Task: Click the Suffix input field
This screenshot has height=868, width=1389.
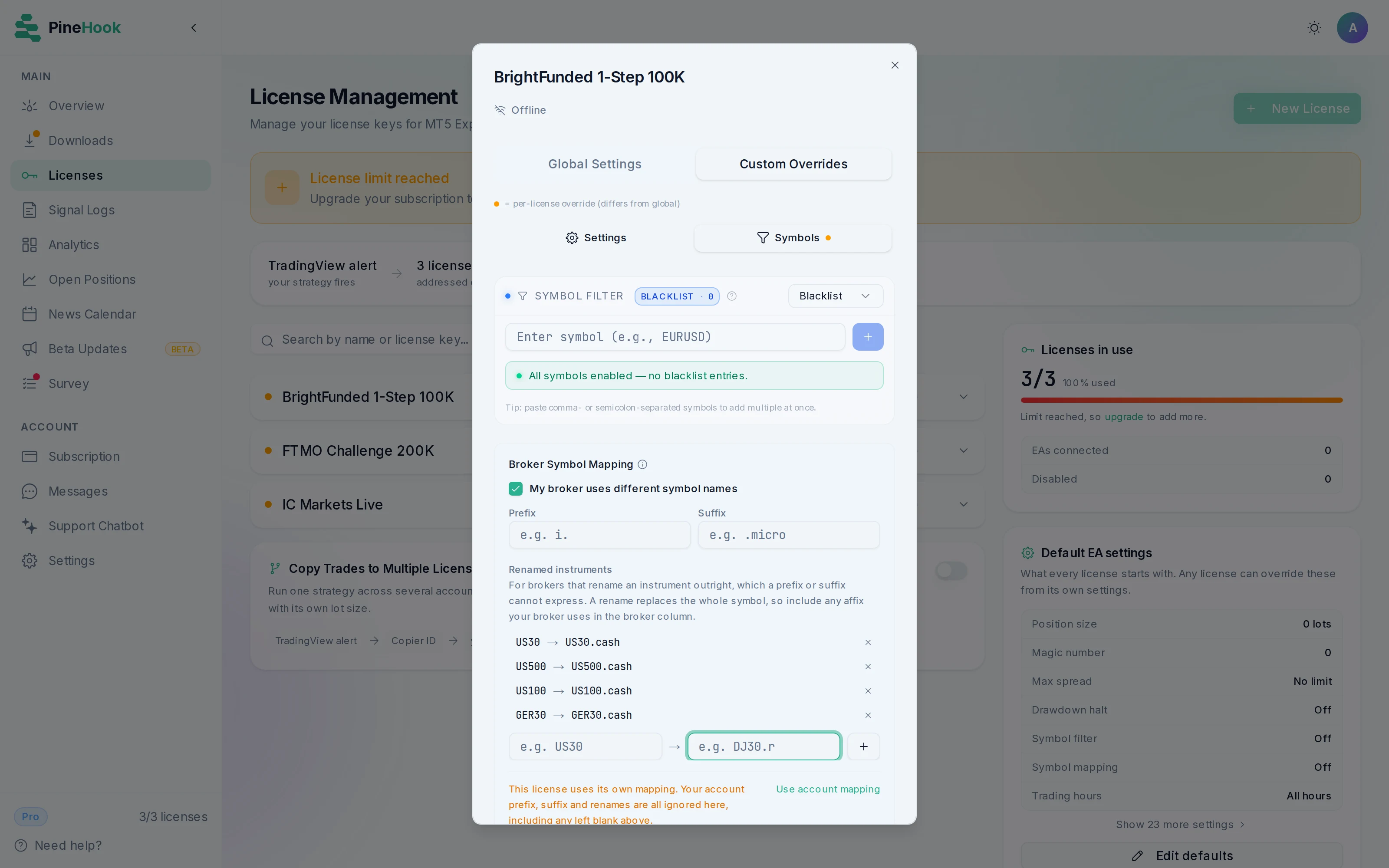Action: coord(789,535)
